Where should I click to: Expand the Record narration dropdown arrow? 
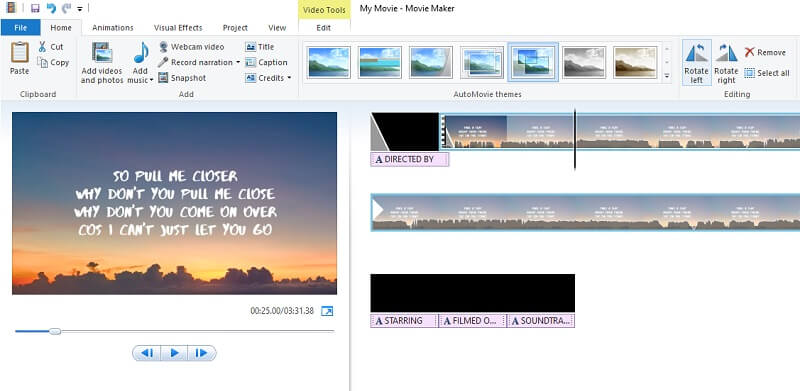pos(238,62)
